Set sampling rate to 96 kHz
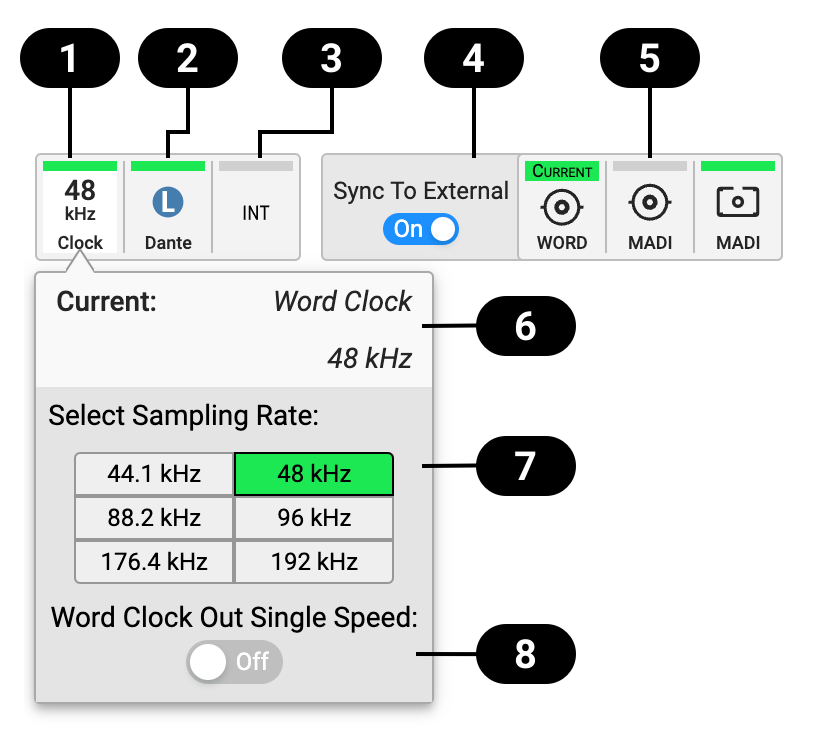The image size is (824, 732). (x=314, y=518)
